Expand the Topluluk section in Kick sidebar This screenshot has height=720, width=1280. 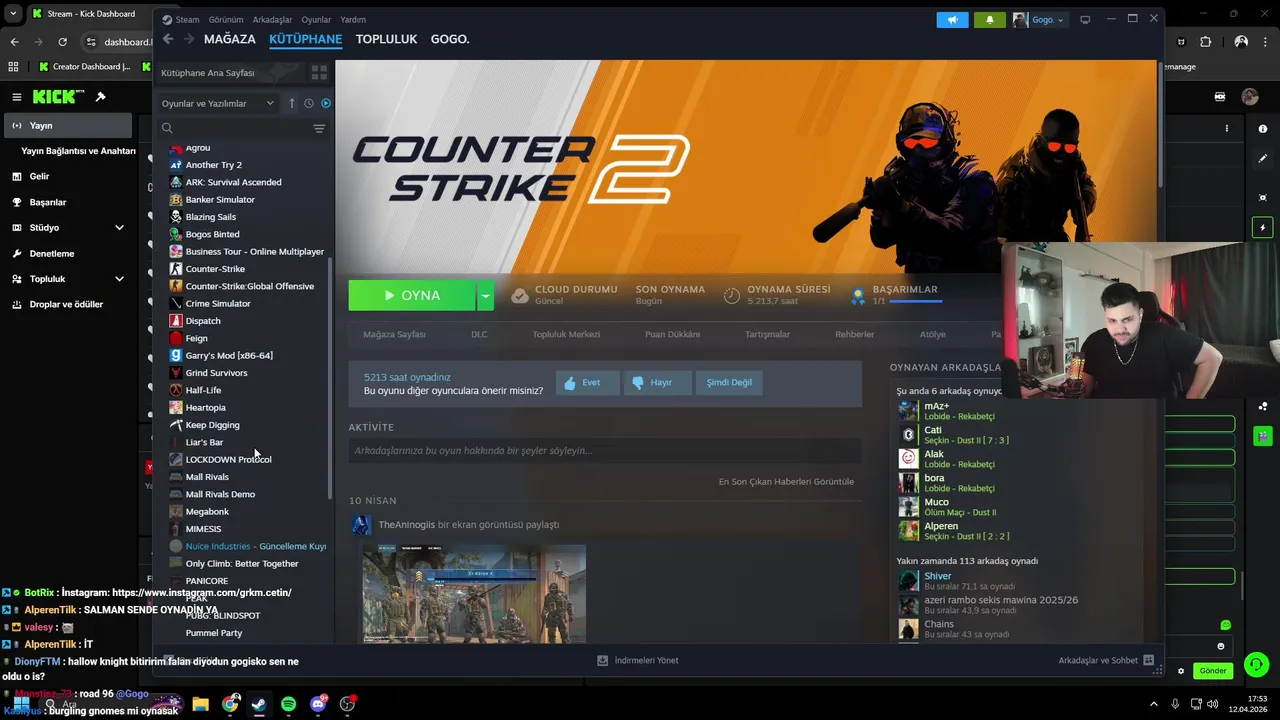(x=119, y=279)
